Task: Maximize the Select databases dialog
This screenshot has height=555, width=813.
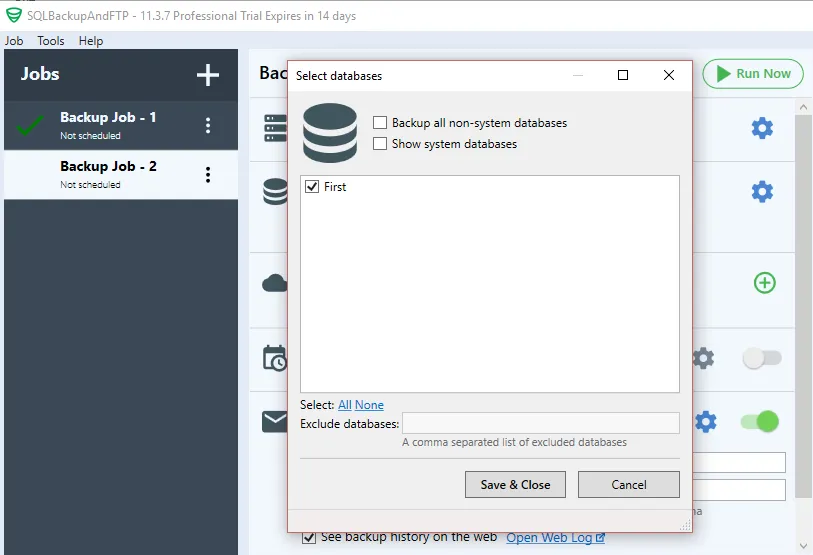Action: [x=623, y=75]
